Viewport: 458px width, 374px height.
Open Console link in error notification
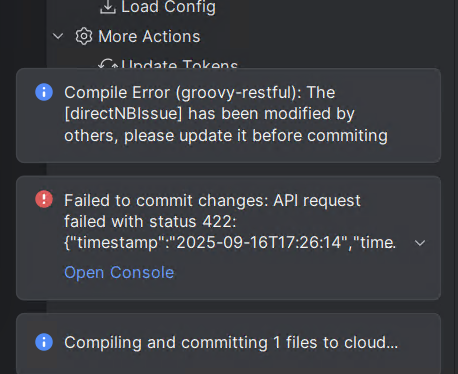tap(119, 272)
